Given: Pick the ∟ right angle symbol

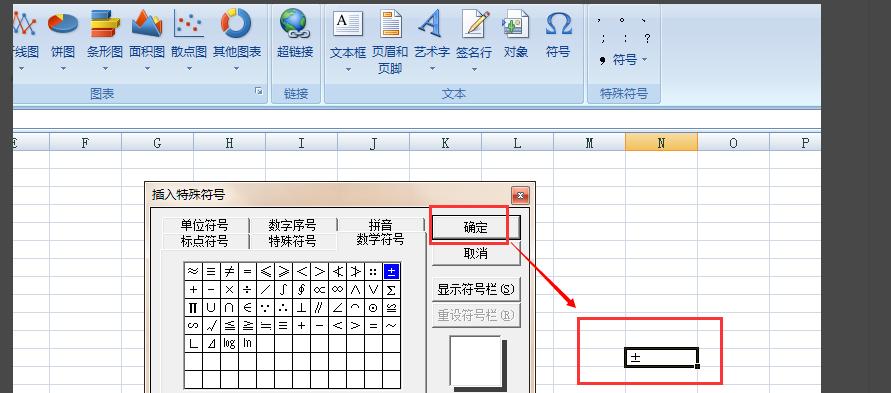Looking at the screenshot, I should (193, 343).
